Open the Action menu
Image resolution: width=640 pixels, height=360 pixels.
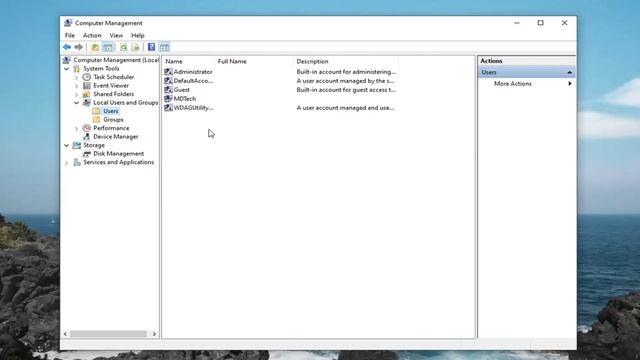92,36
